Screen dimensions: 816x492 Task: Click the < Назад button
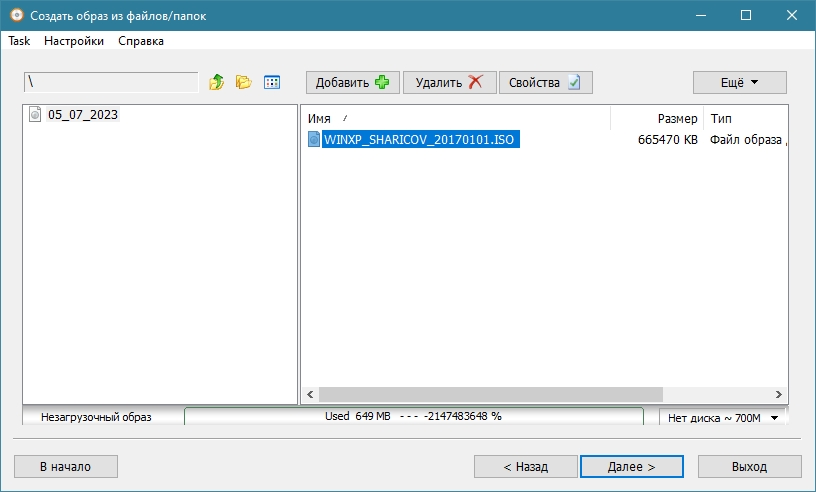click(525, 466)
